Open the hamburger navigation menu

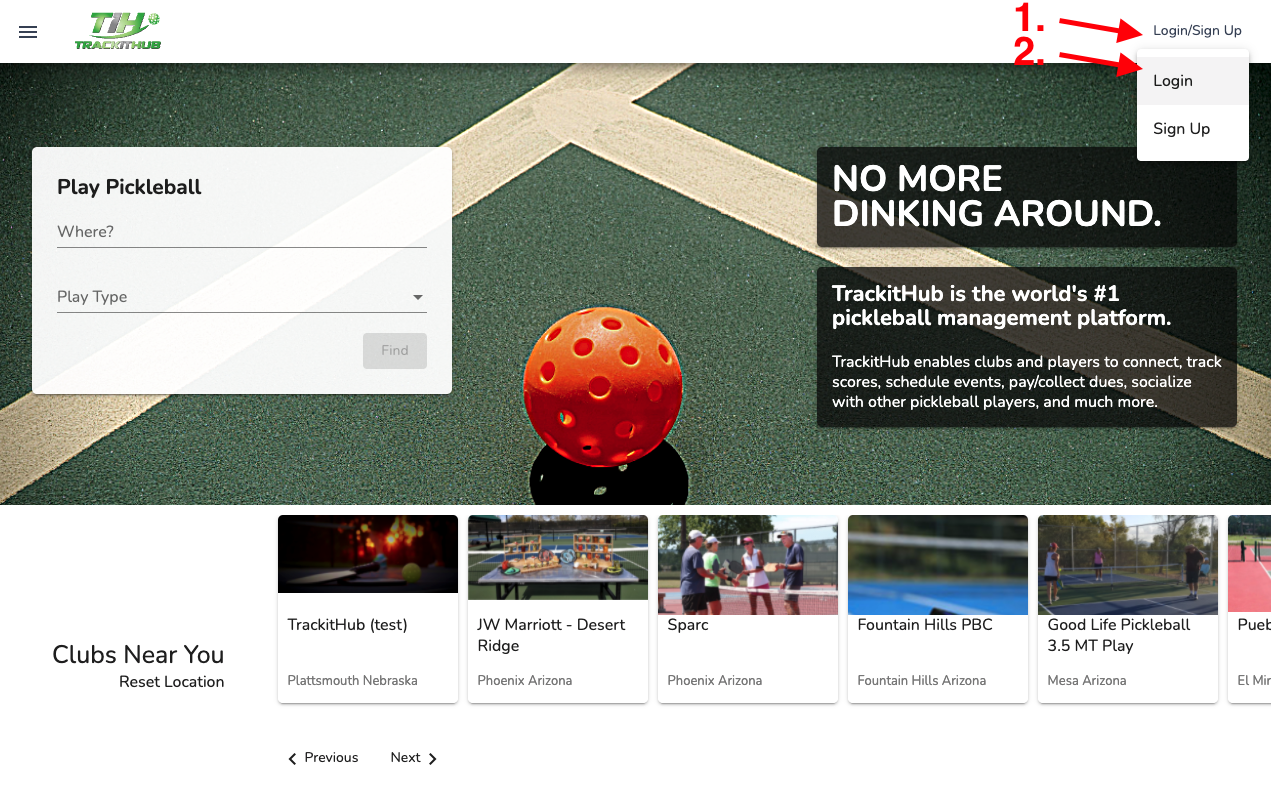pos(28,32)
